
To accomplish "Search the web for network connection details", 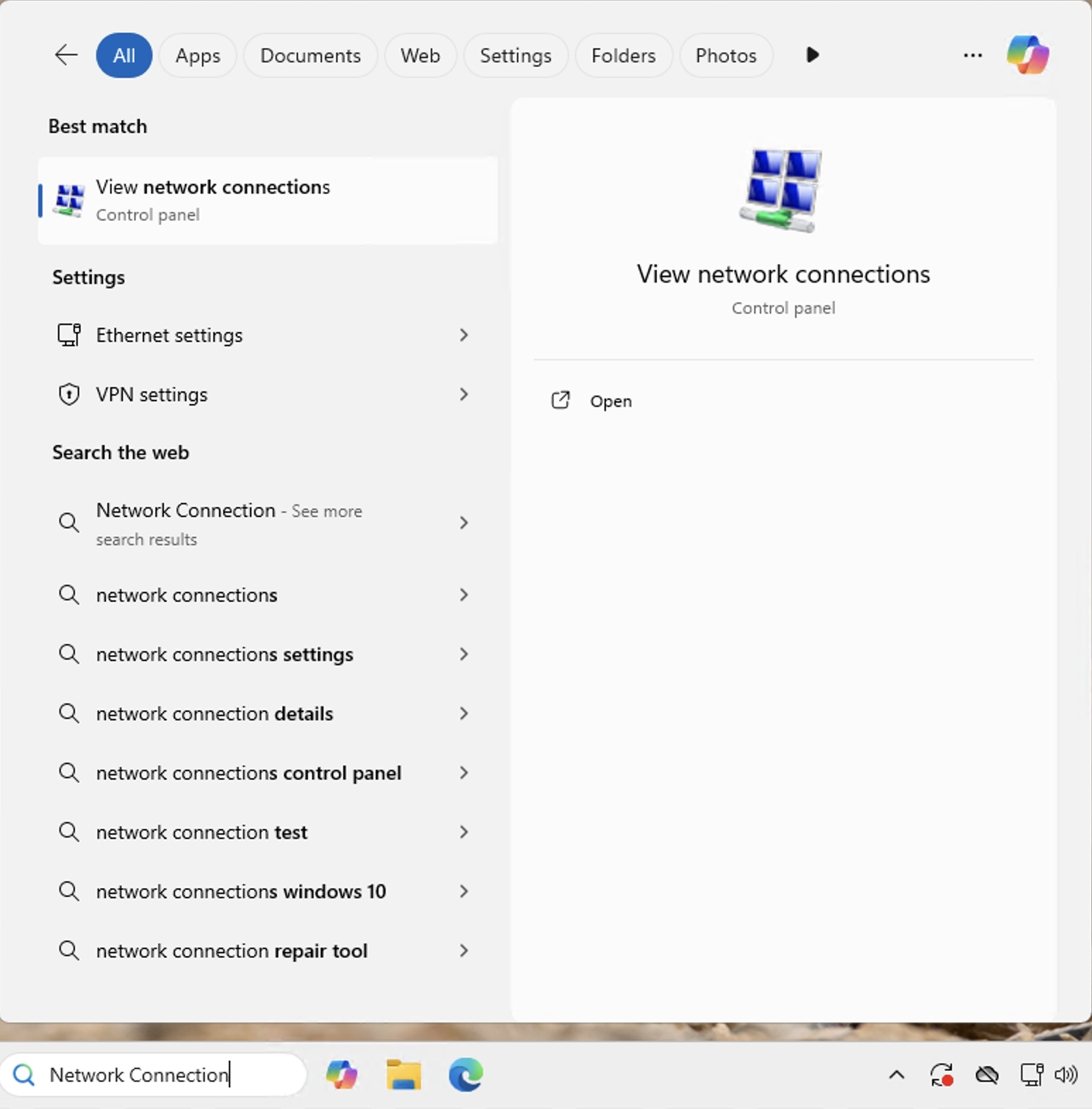I will [214, 713].
